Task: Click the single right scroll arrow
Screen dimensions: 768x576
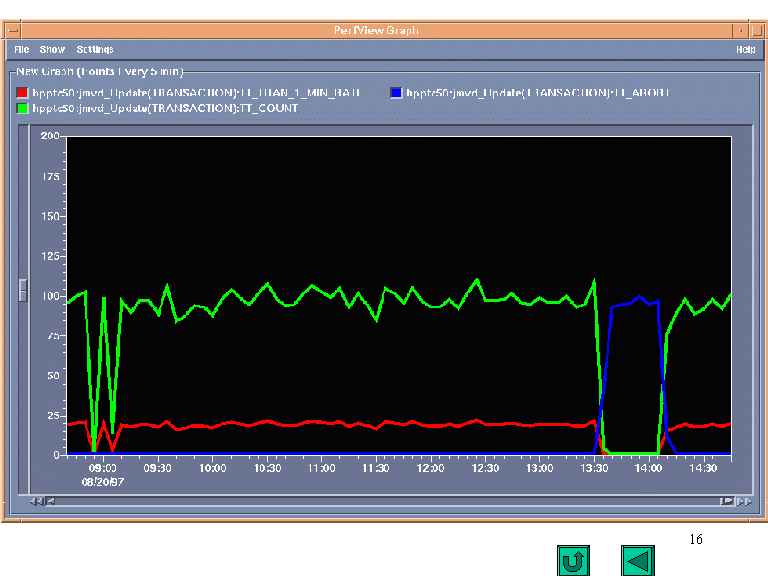Action: click(726, 501)
